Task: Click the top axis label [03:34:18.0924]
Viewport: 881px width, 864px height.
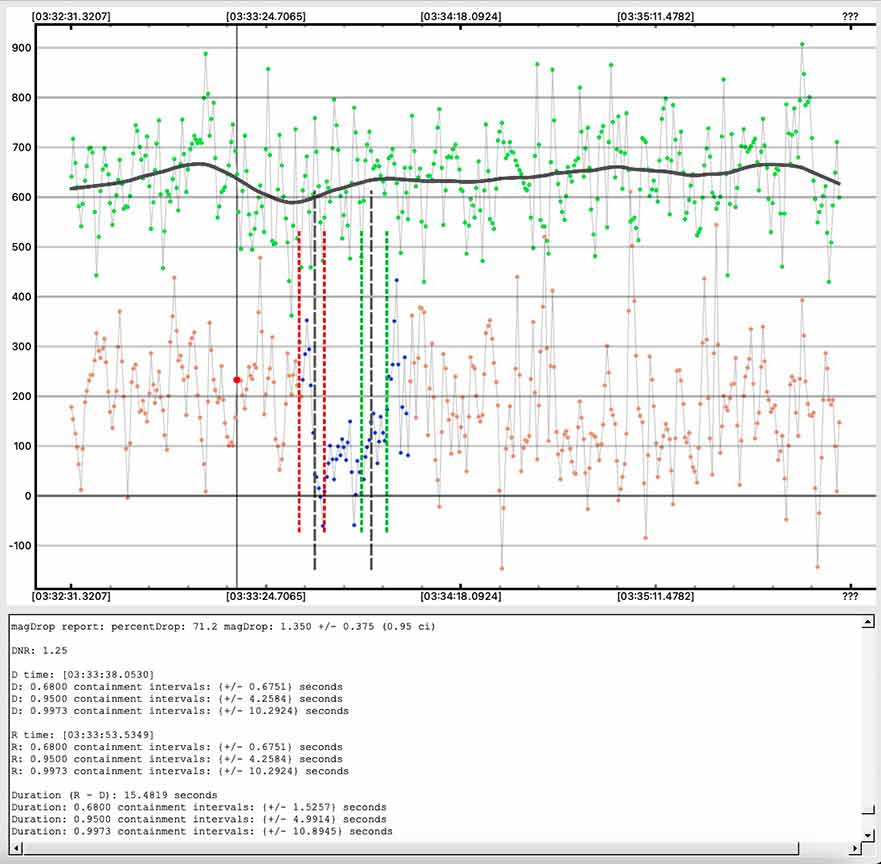Action: [x=461, y=16]
